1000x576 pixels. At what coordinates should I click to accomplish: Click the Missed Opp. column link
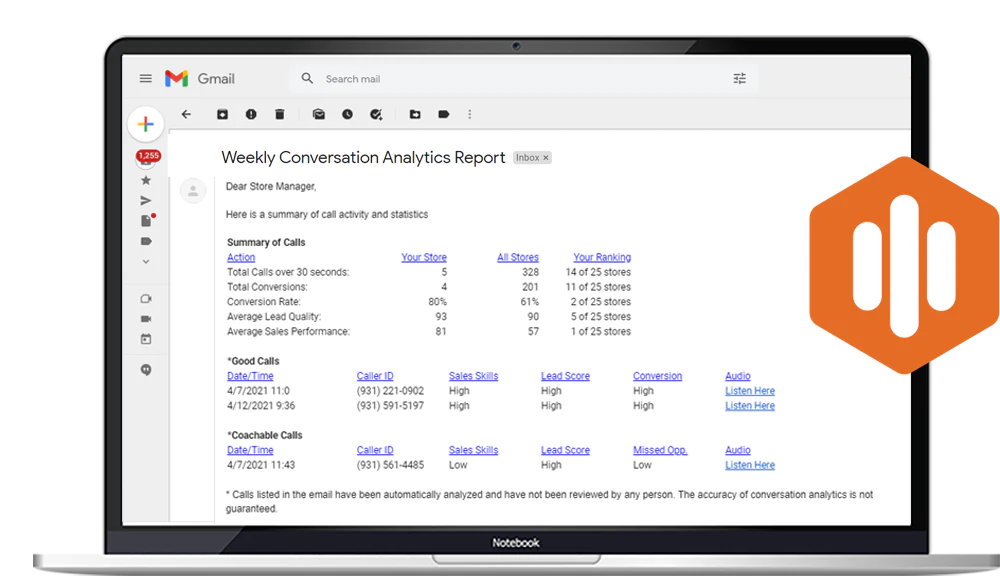(x=660, y=450)
